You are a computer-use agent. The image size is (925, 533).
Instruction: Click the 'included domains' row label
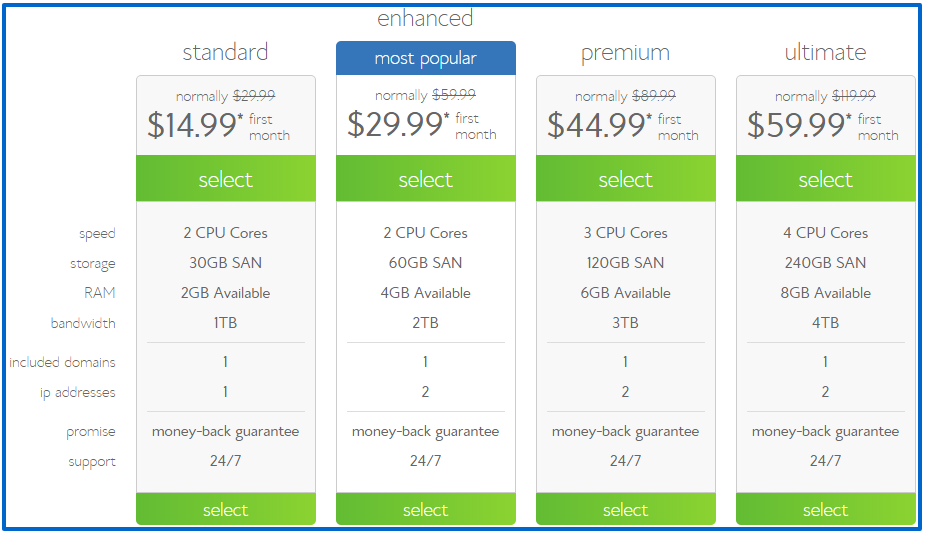coord(62,362)
